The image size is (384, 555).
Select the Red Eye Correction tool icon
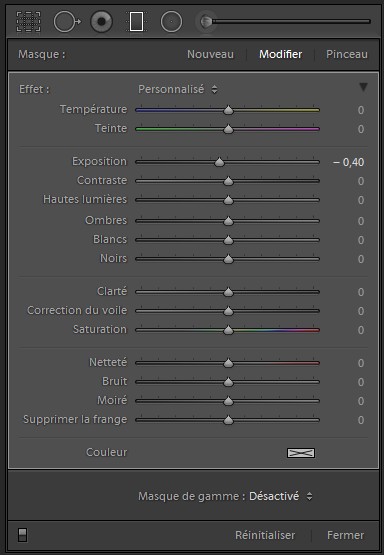(x=102, y=22)
